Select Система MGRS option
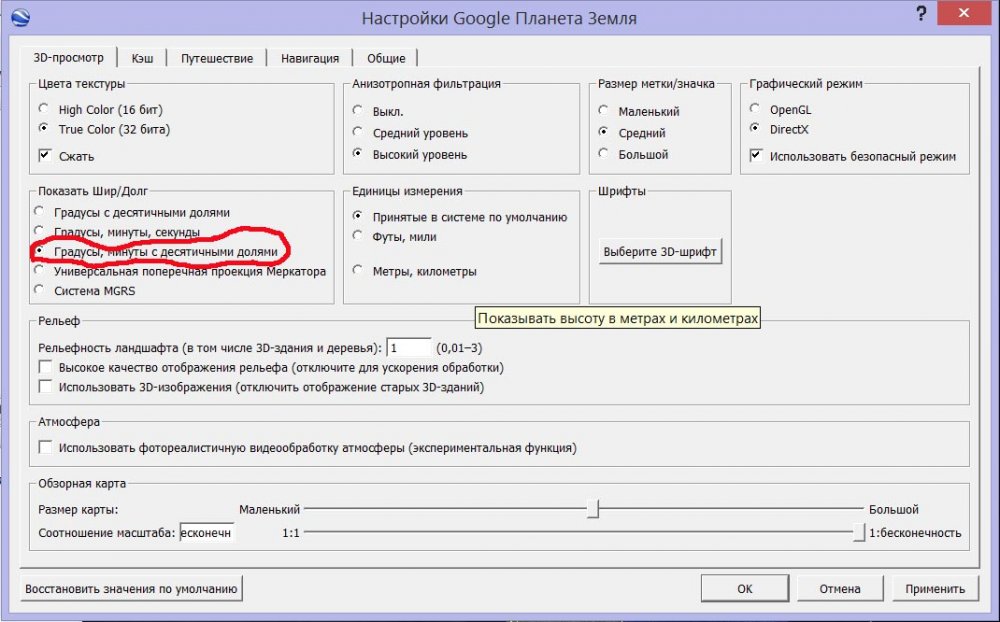 click(84, 290)
